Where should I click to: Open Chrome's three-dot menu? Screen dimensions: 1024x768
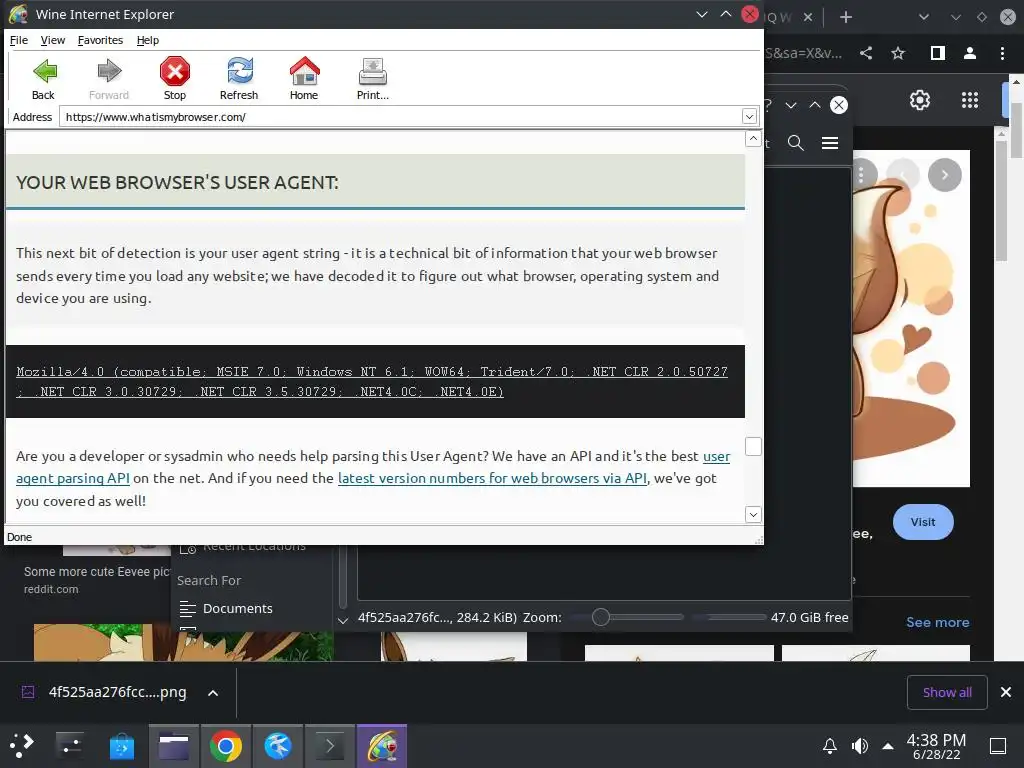pos(1002,54)
